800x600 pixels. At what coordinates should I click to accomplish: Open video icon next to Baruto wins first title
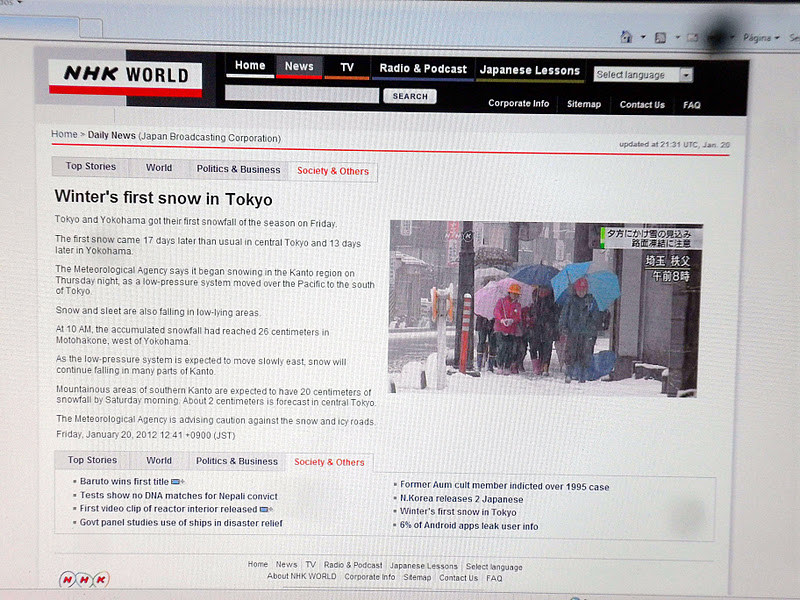(178, 482)
